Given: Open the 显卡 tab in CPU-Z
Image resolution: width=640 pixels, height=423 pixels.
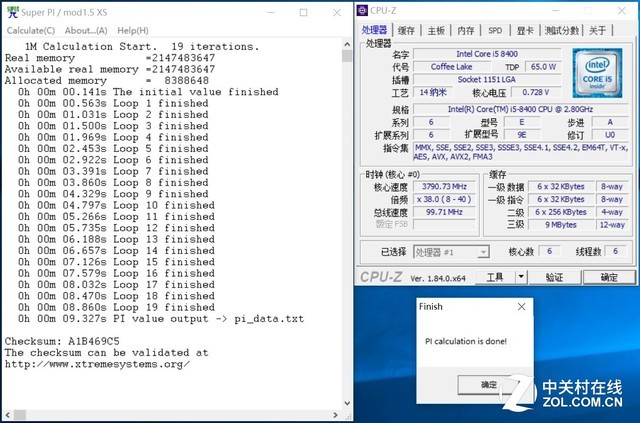Looking at the screenshot, I should coord(525,30).
